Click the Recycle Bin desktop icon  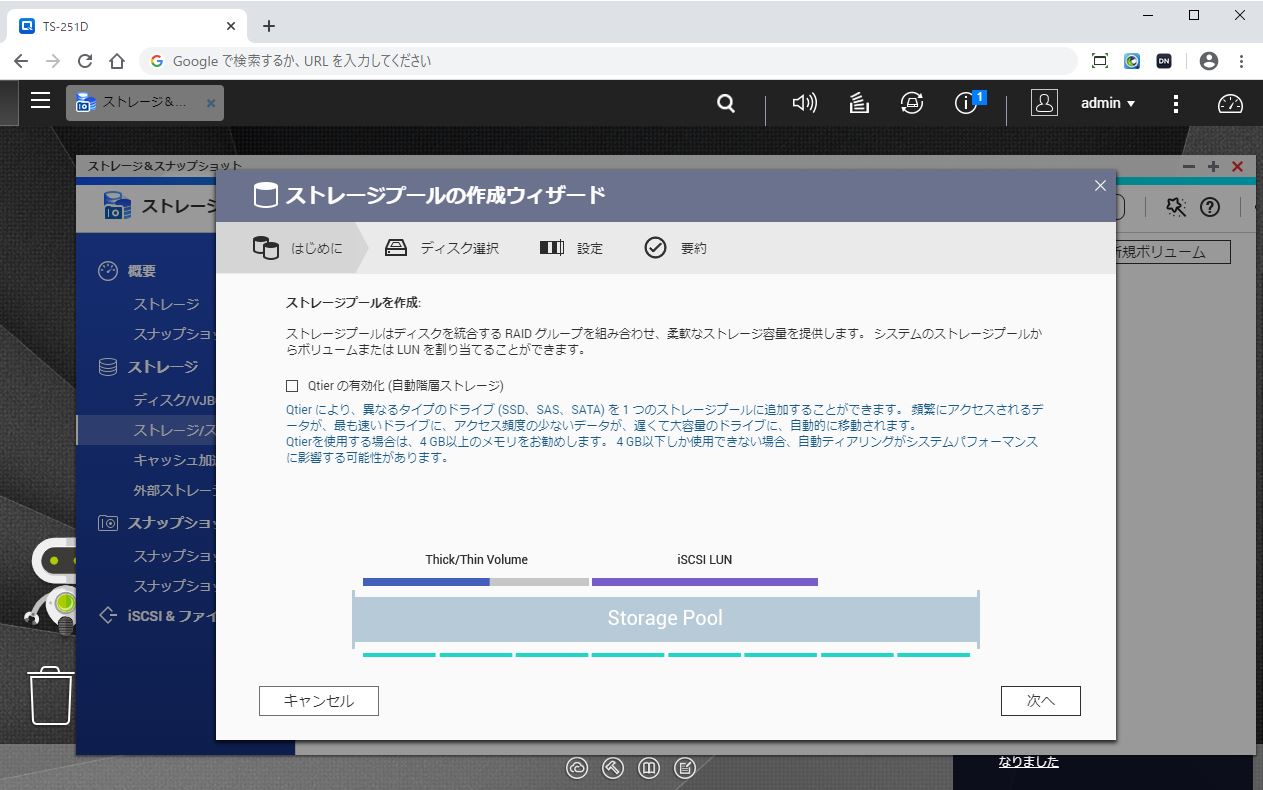pyautogui.click(x=50, y=695)
